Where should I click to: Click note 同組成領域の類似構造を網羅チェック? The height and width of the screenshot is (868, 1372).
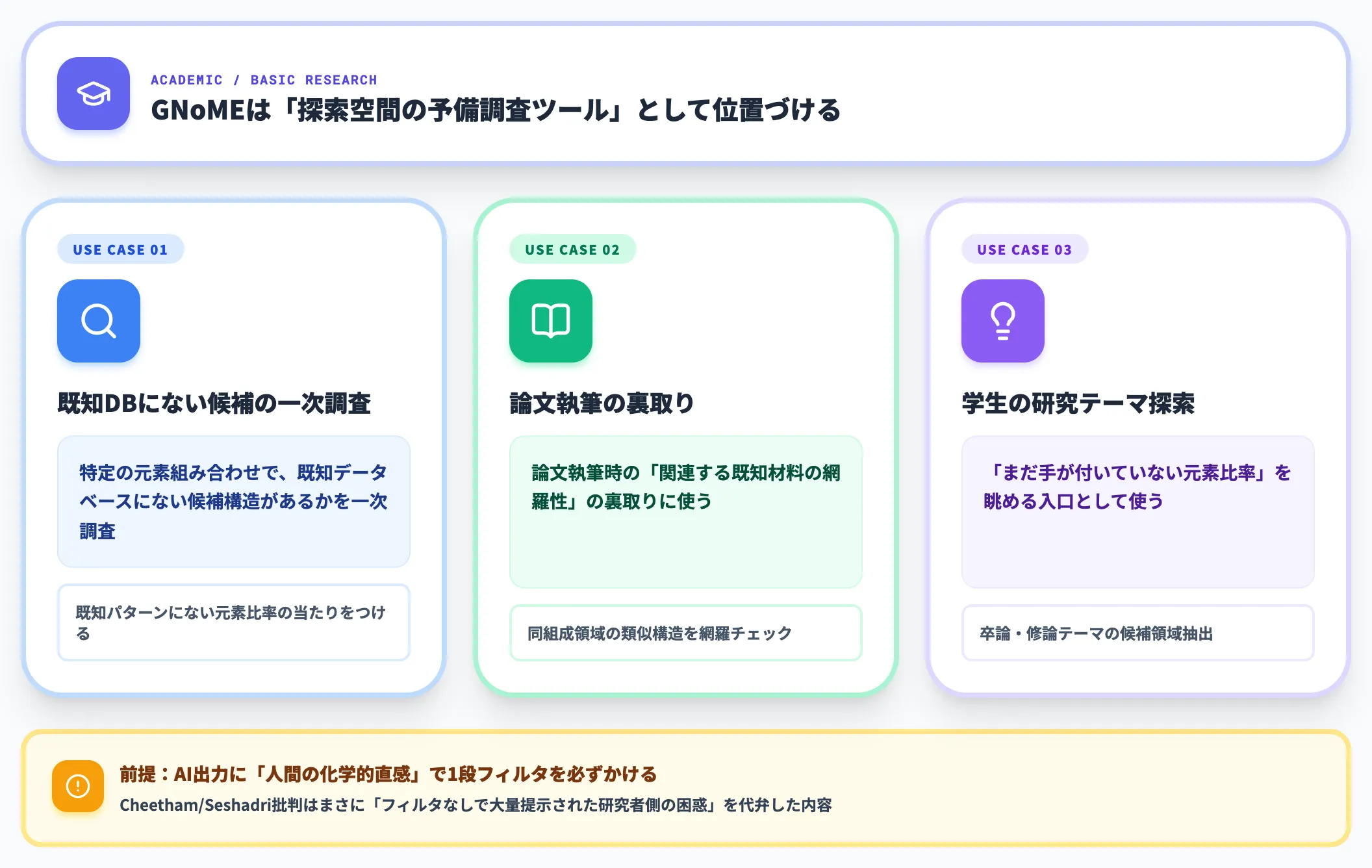click(686, 633)
